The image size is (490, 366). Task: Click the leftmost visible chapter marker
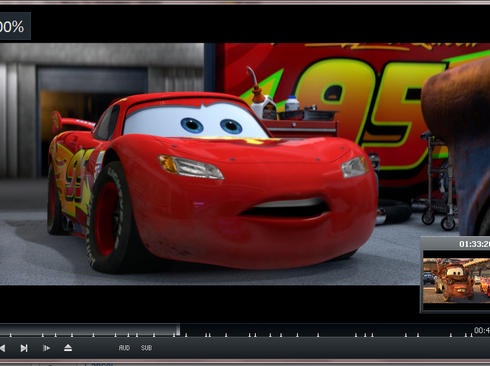[10, 335]
